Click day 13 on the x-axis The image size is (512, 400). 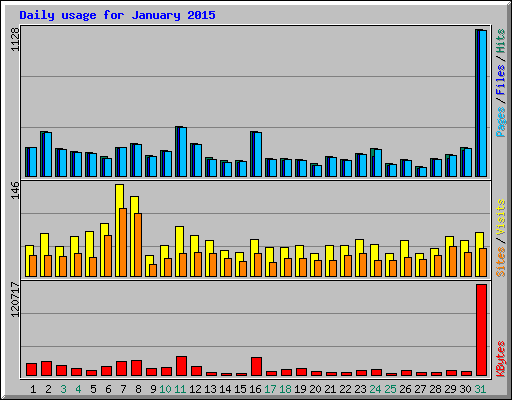[210, 389]
